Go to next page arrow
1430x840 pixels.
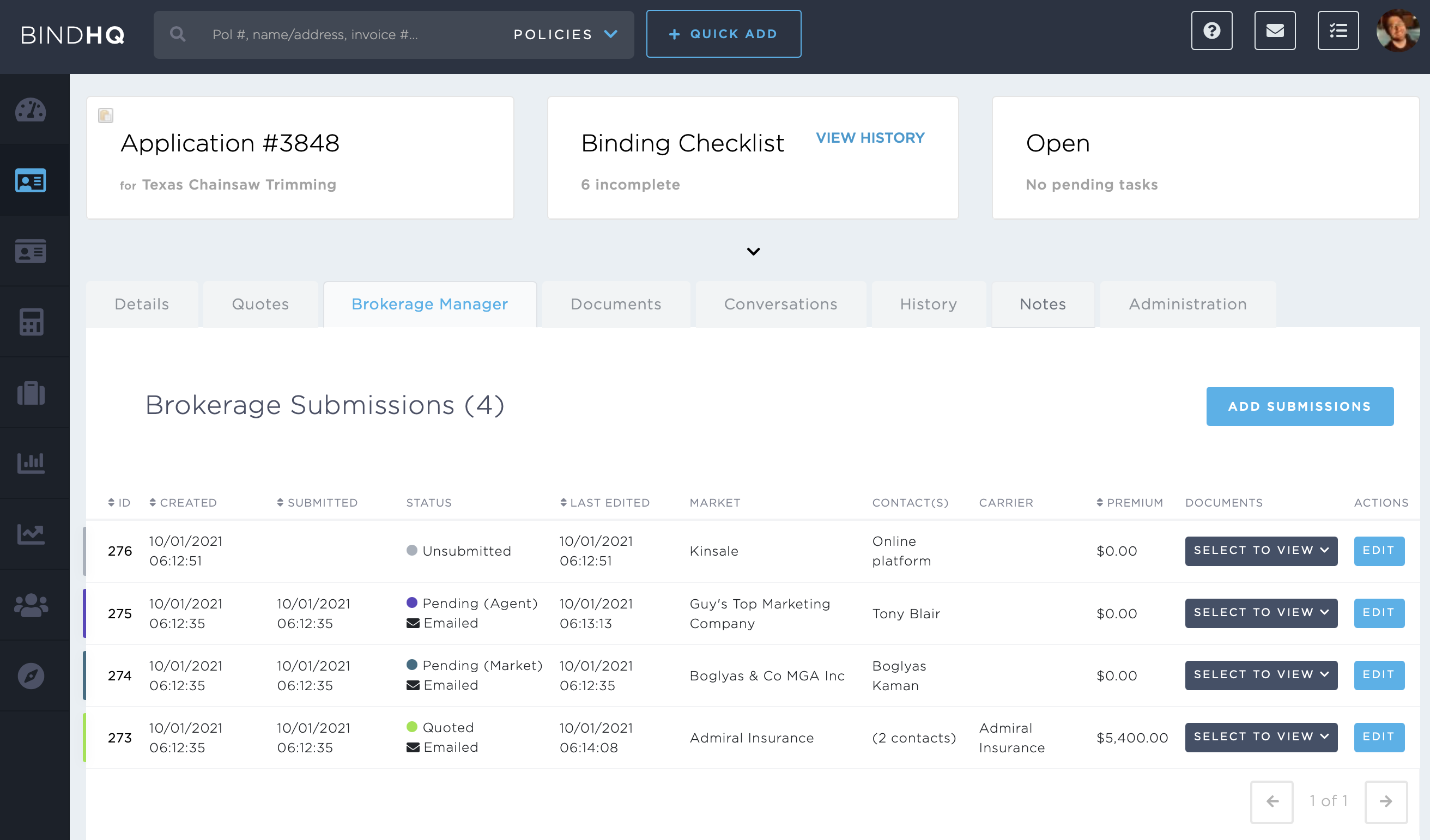point(1386,801)
